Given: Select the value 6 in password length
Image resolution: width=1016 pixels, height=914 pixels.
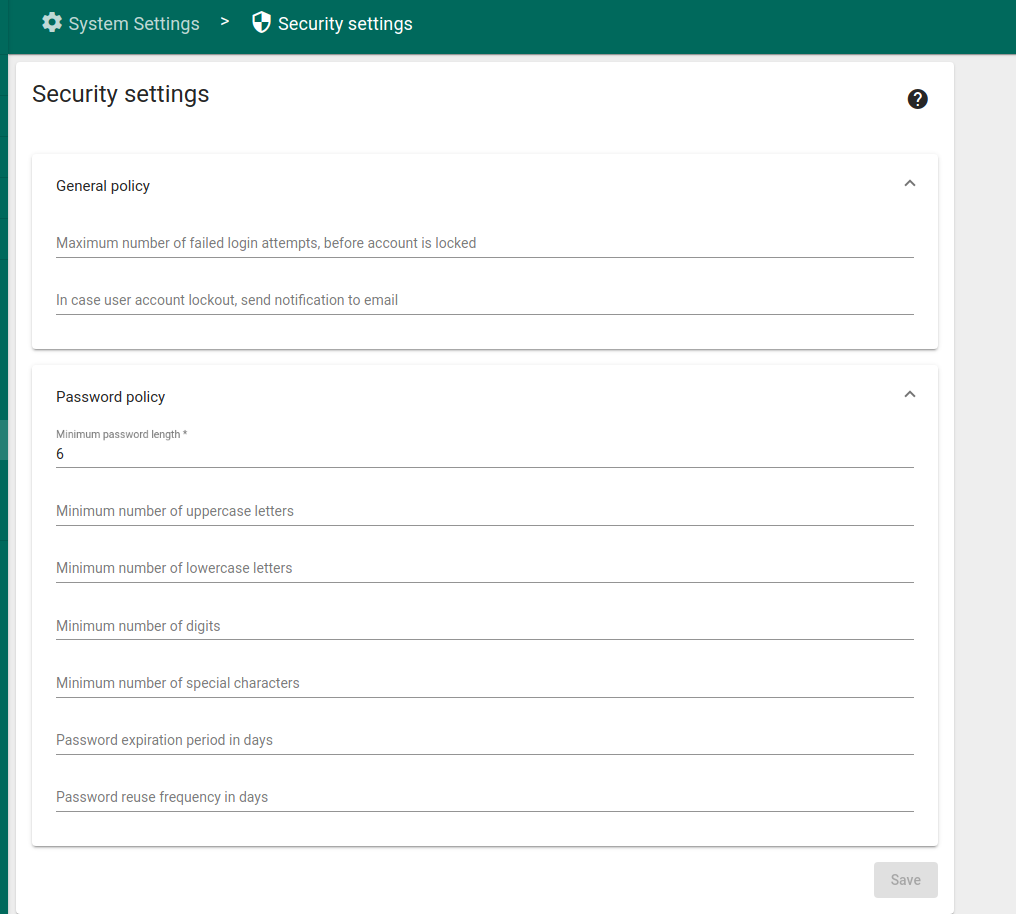Looking at the screenshot, I should (60, 454).
